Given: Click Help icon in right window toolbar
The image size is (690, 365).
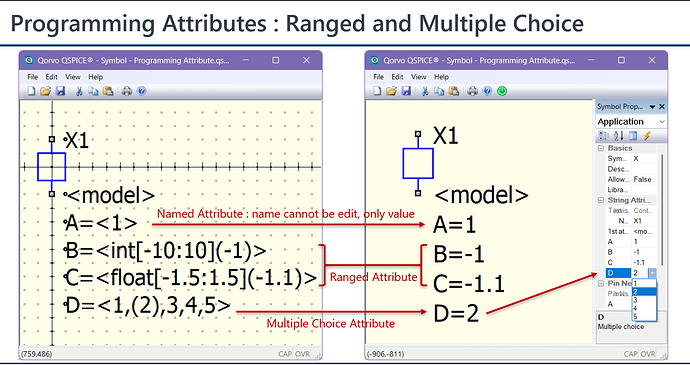Looking at the screenshot, I should (x=487, y=91).
